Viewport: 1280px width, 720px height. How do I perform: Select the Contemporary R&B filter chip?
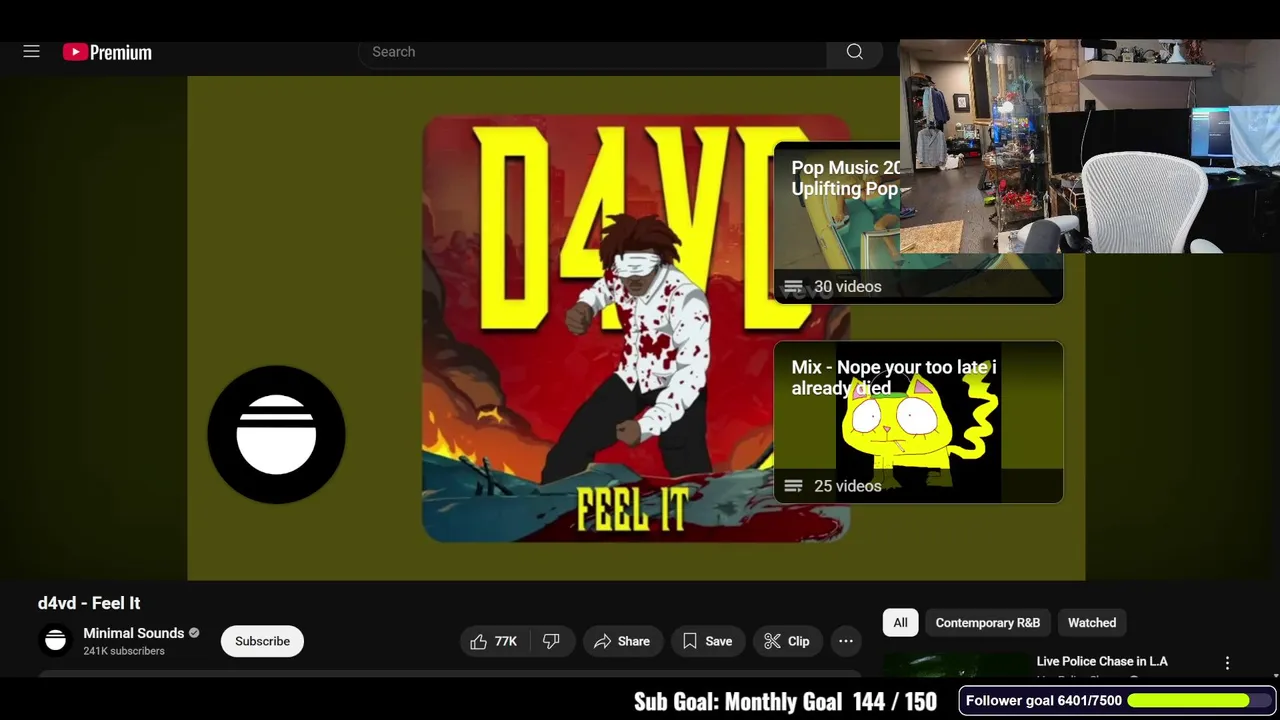(987, 622)
